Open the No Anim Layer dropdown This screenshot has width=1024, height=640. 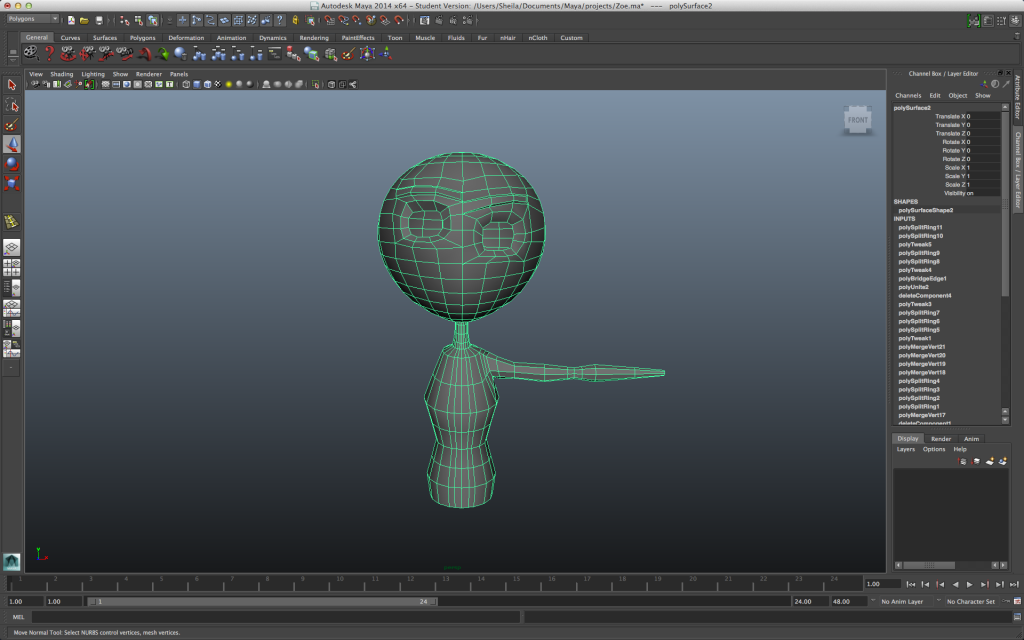901,601
